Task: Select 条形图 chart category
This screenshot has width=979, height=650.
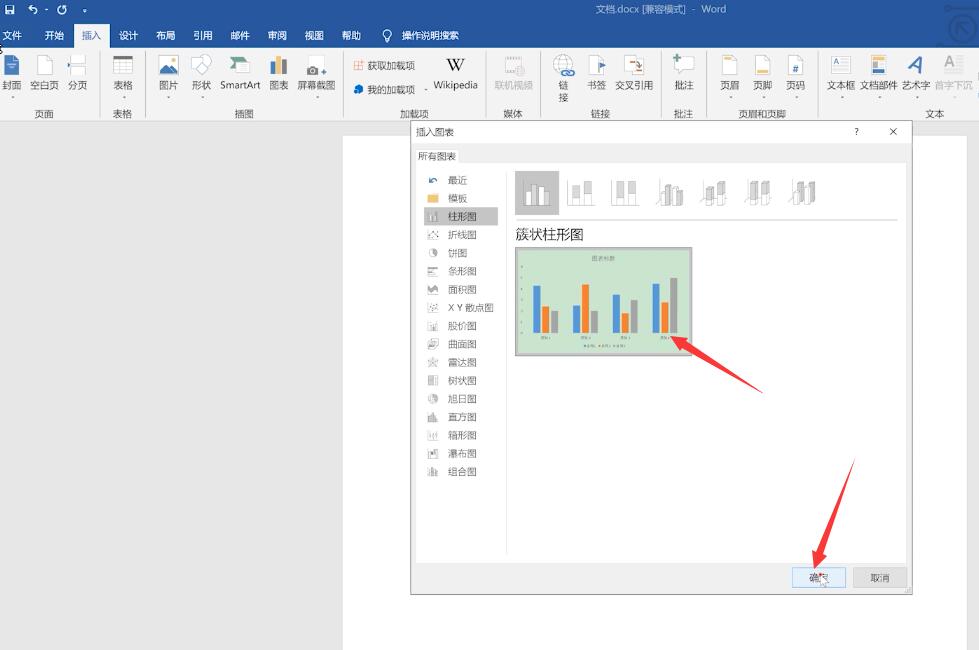Action: [461, 271]
